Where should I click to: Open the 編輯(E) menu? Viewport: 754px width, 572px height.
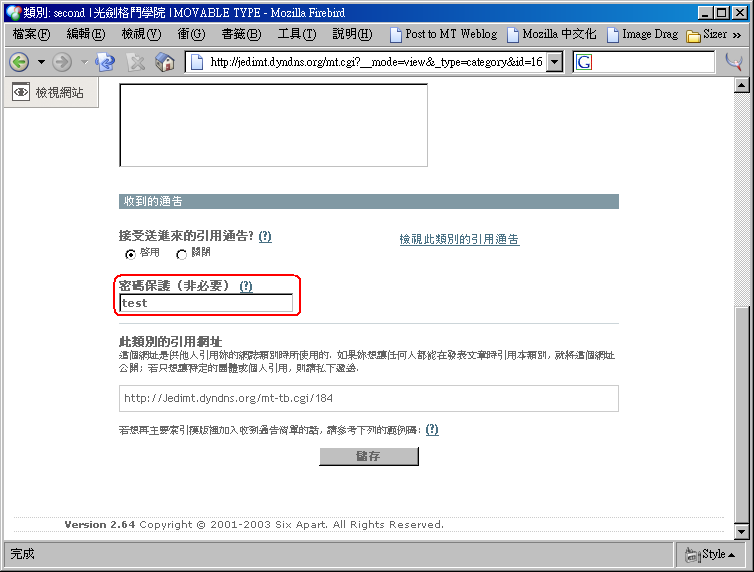(86, 34)
